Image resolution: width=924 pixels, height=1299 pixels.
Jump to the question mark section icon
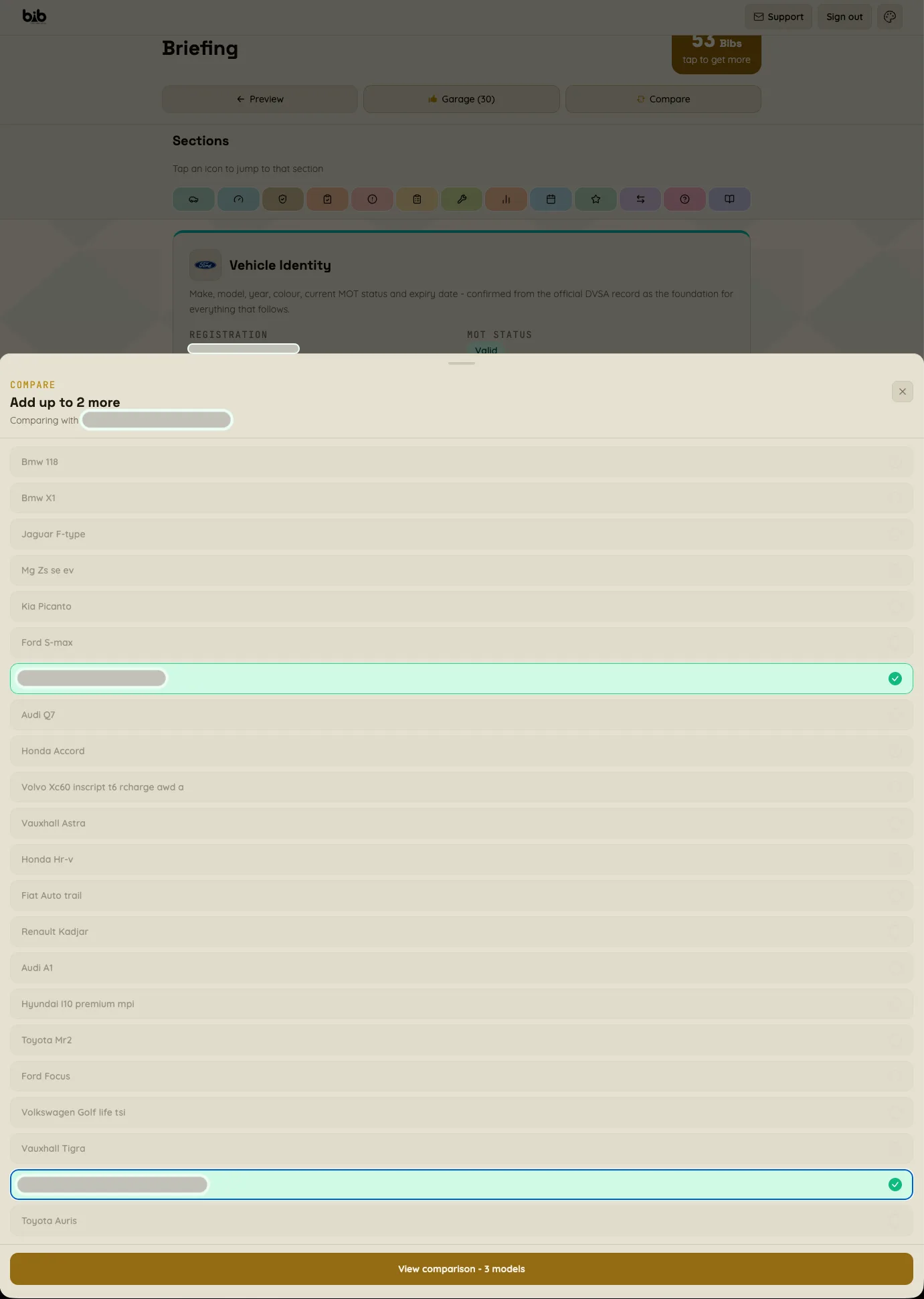tap(685, 199)
